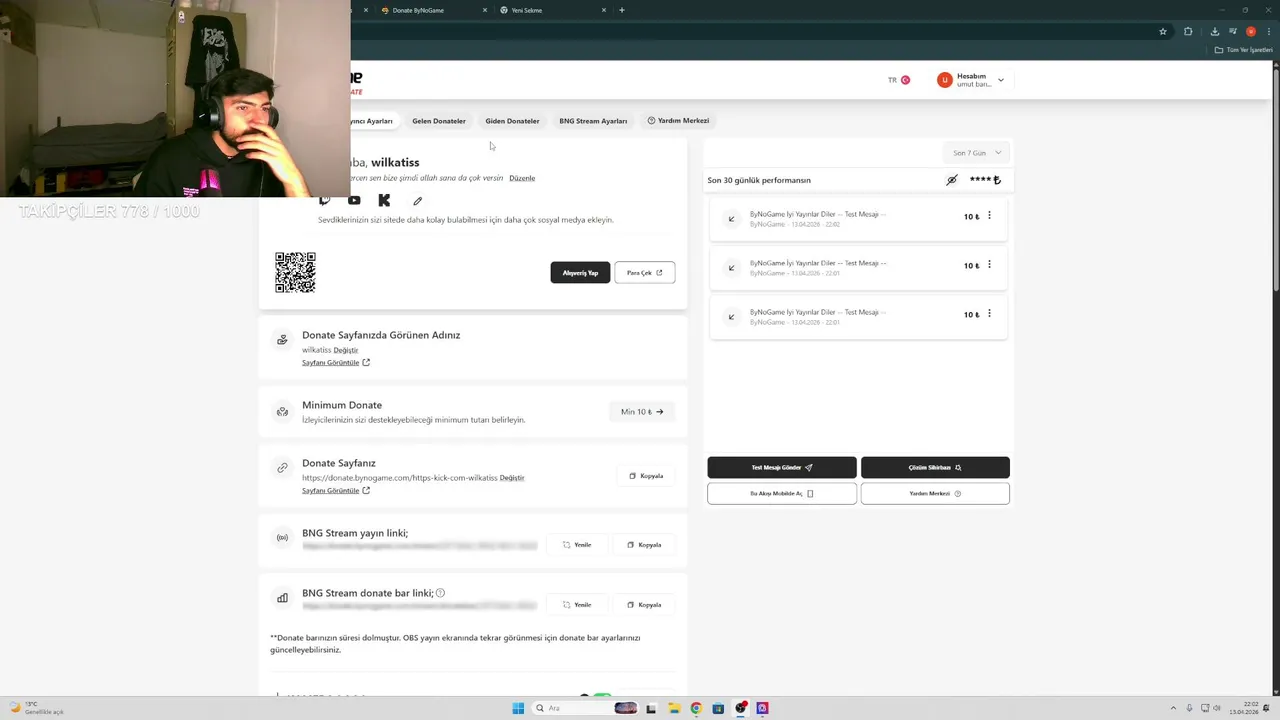Close the Donate ByNoGame browser tab
The height and width of the screenshot is (720, 1280).
(485, 10)
